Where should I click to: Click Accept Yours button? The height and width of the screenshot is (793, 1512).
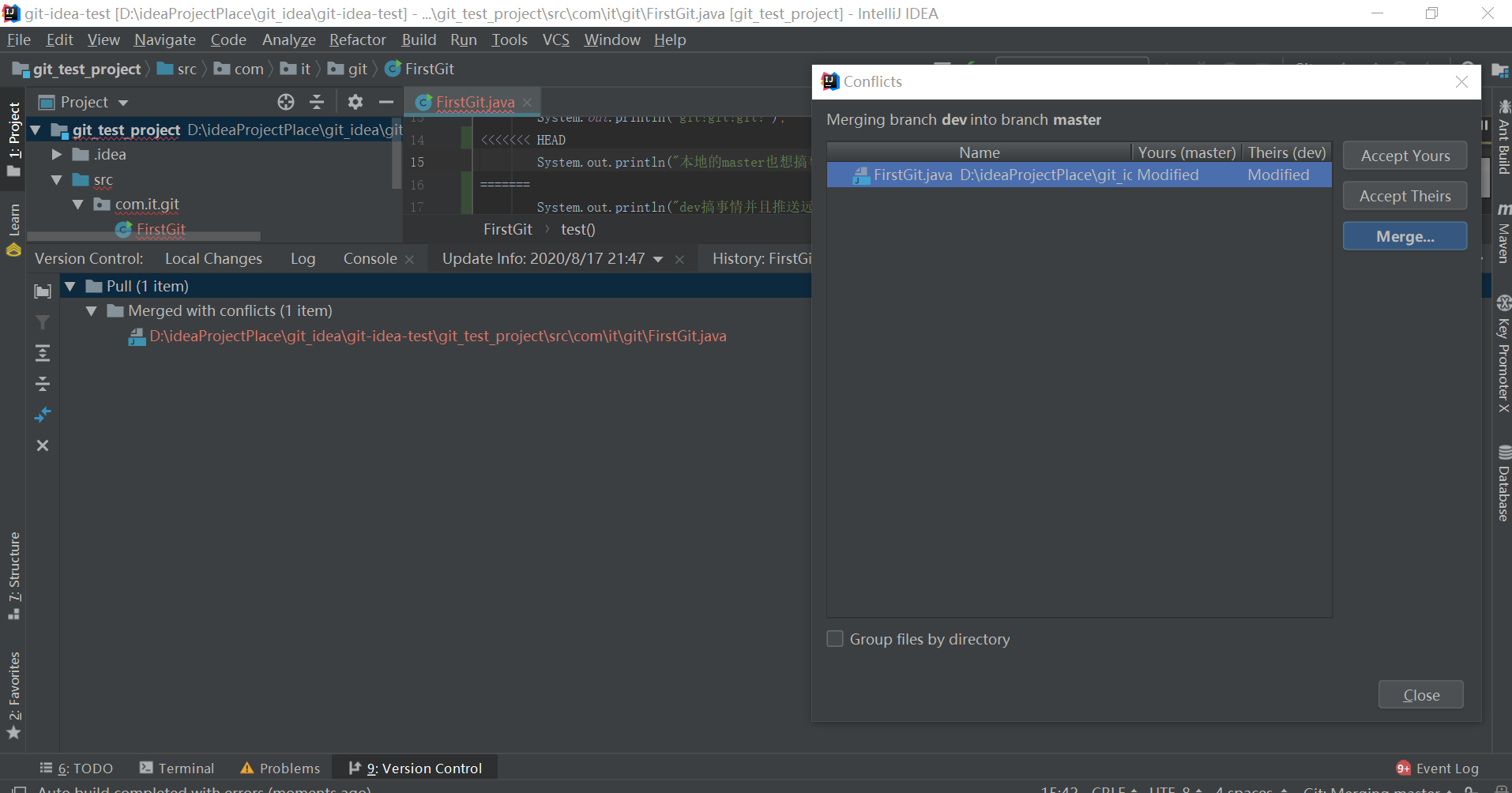click(1405, 156)
